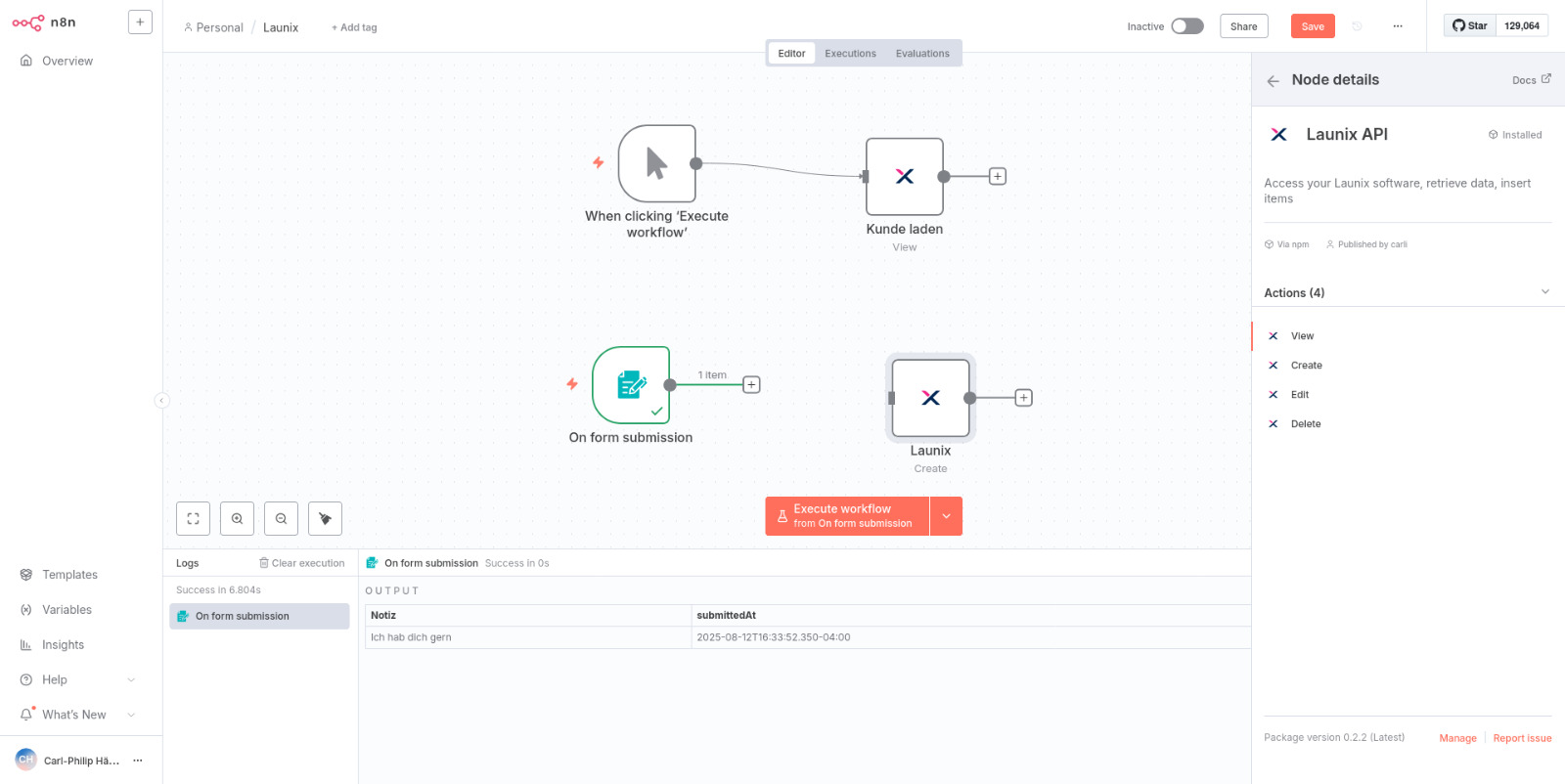Switch to the Executions tab

coord(850,54)
